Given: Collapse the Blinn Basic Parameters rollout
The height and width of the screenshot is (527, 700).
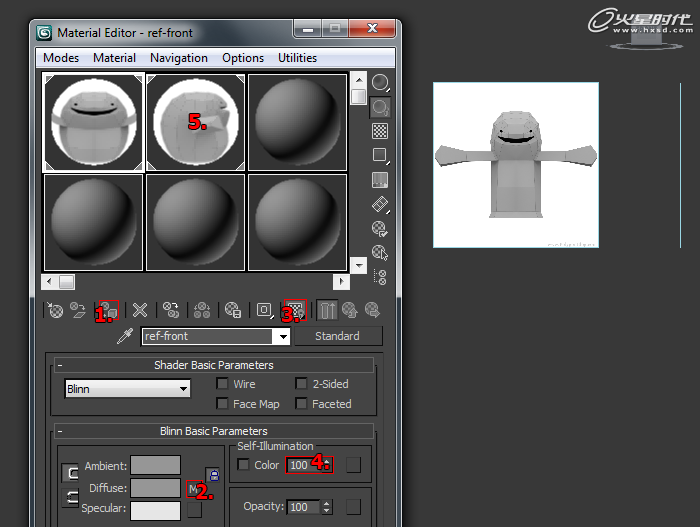Looking at the screenshot, I should pos(214,431).
